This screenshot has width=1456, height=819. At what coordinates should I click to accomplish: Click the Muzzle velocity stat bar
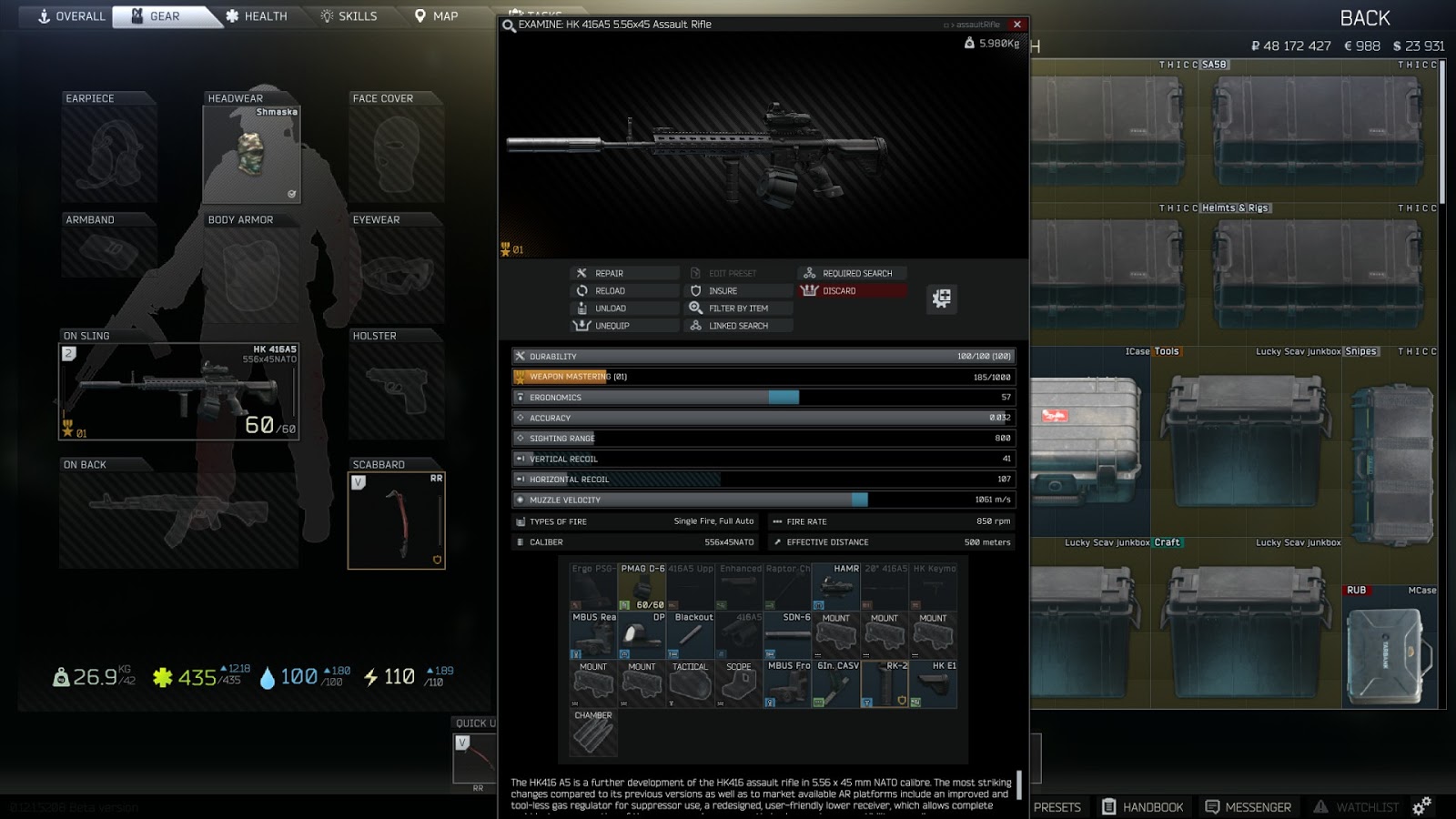click(763, 500)
